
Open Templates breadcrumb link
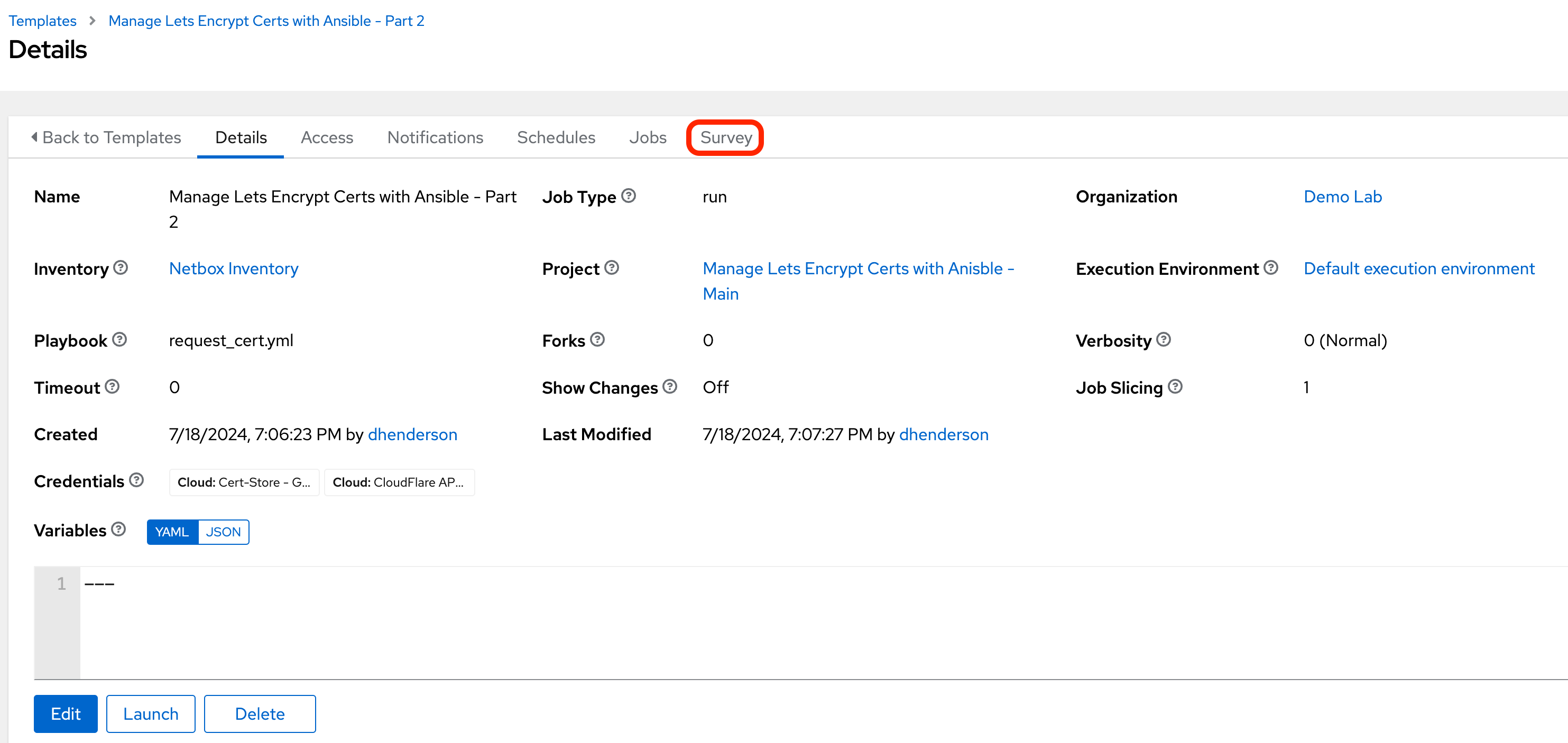click(43, 21)
